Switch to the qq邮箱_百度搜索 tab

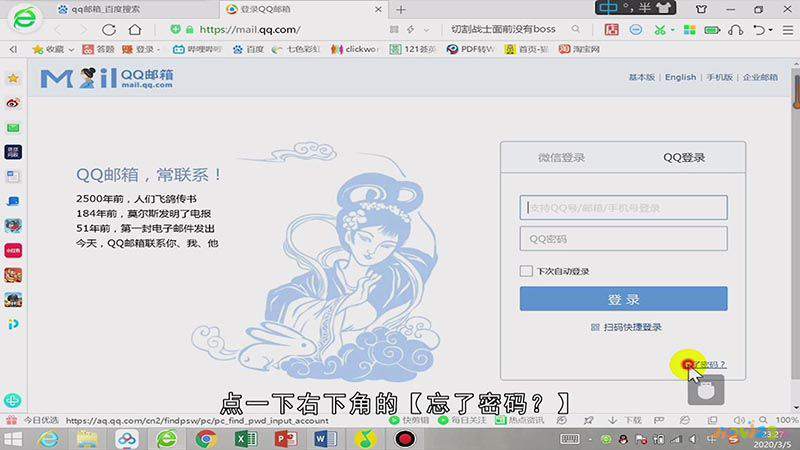[x=105, y=9]
